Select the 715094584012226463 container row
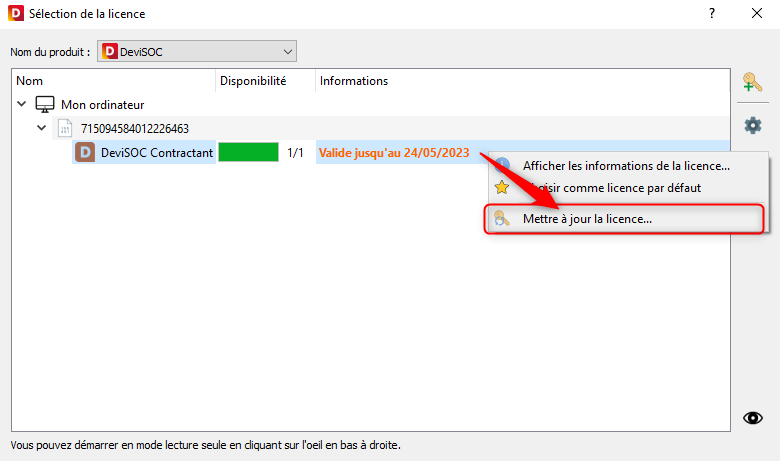The width and height of the screenshot is (780, 461). (x=391, y=128)
